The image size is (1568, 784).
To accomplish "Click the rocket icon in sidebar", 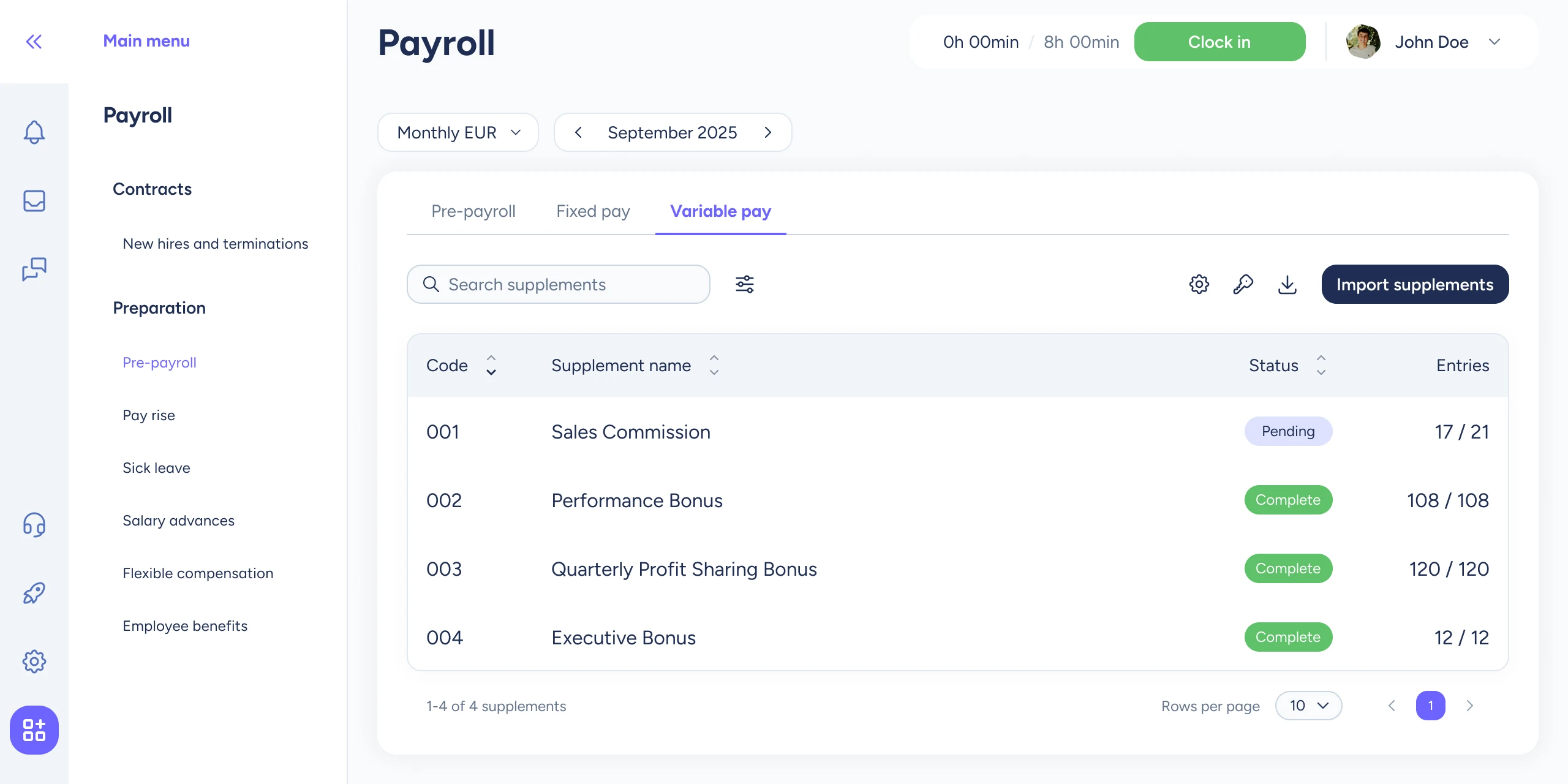I will [34, 593].
